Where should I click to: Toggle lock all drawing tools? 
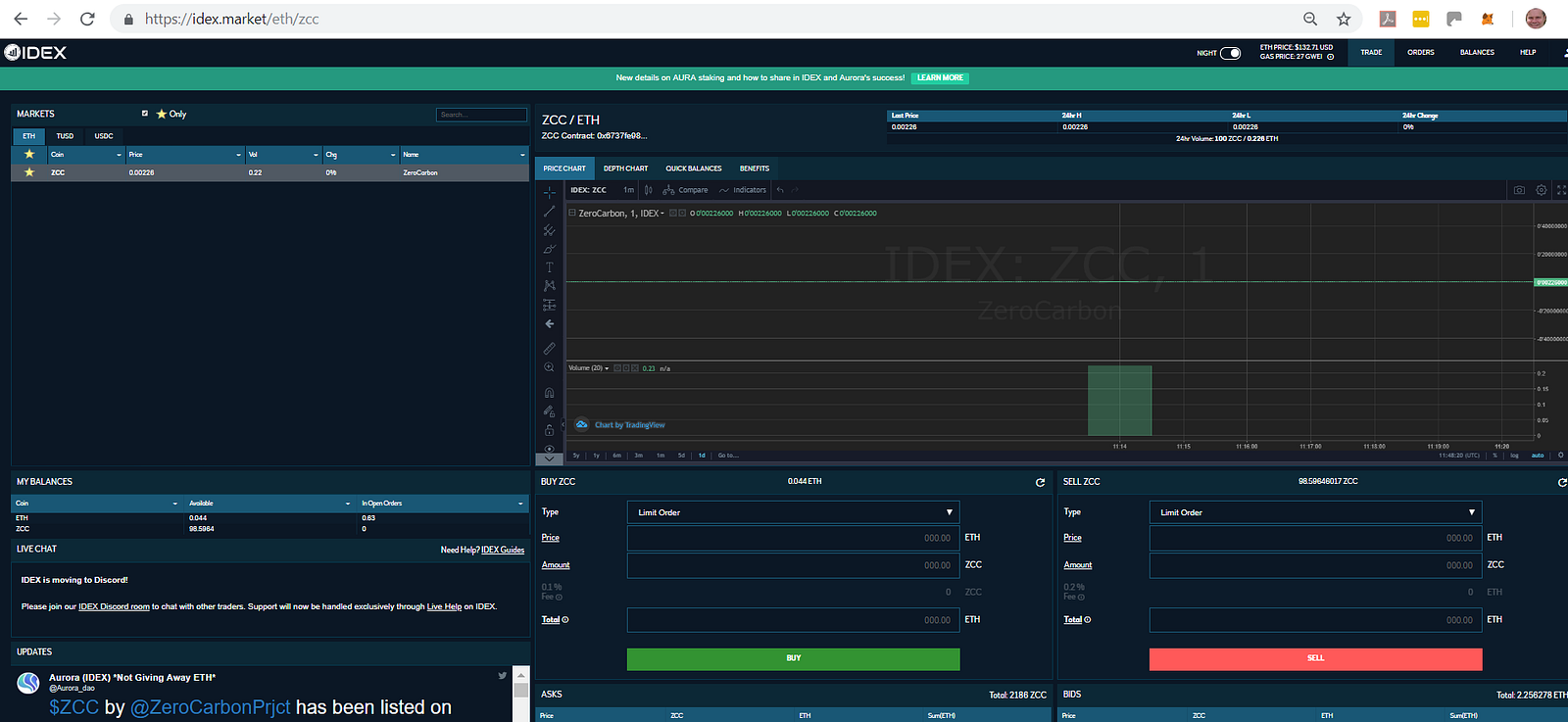549,430
